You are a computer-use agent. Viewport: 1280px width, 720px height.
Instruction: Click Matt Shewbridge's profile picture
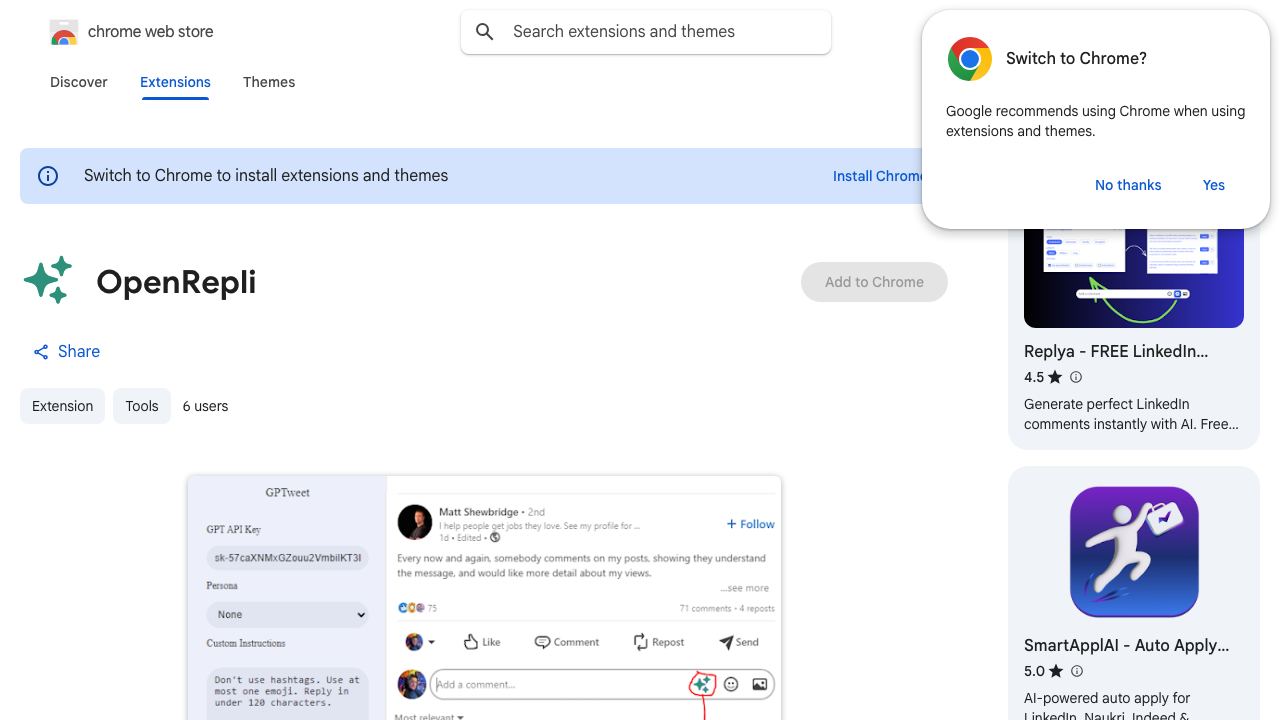pos(414,522)
